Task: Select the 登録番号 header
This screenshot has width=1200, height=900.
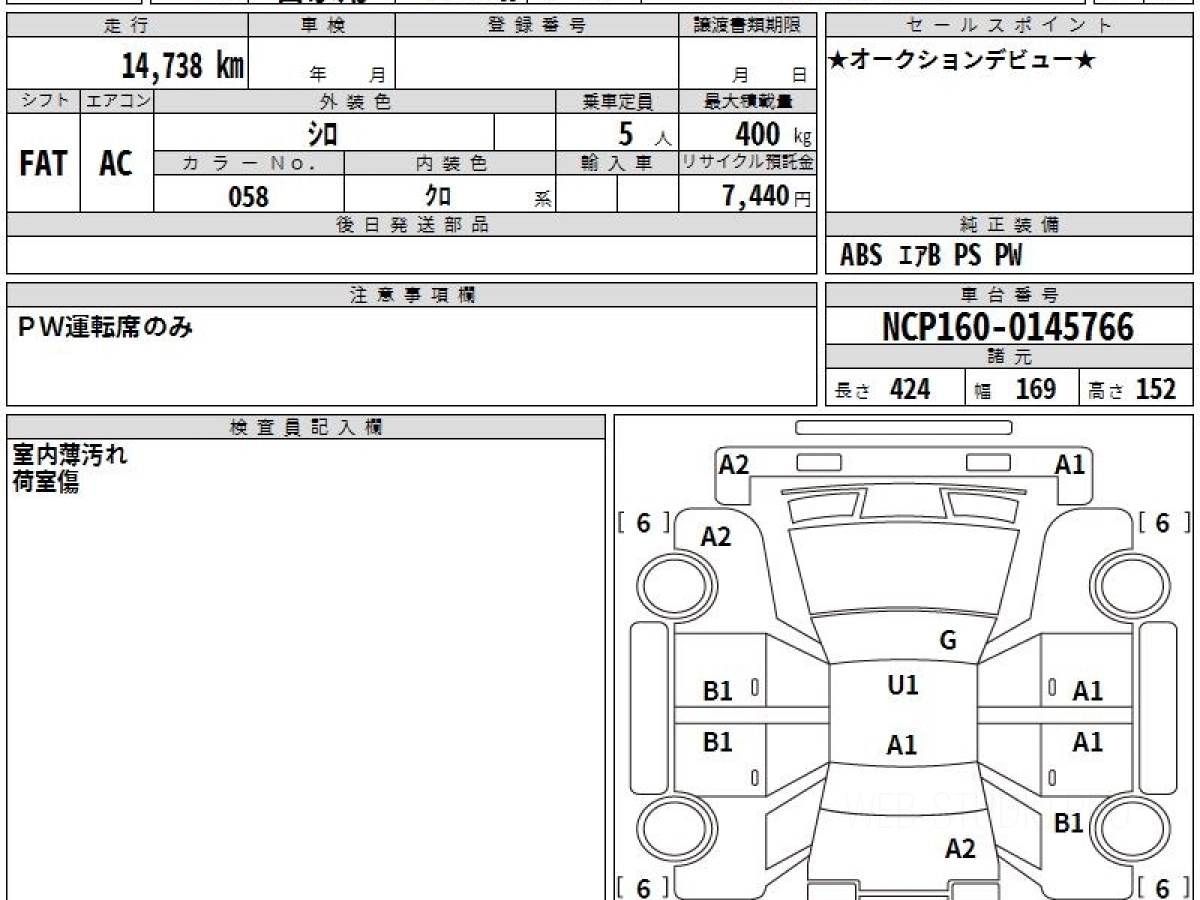Action: (537, 26)
